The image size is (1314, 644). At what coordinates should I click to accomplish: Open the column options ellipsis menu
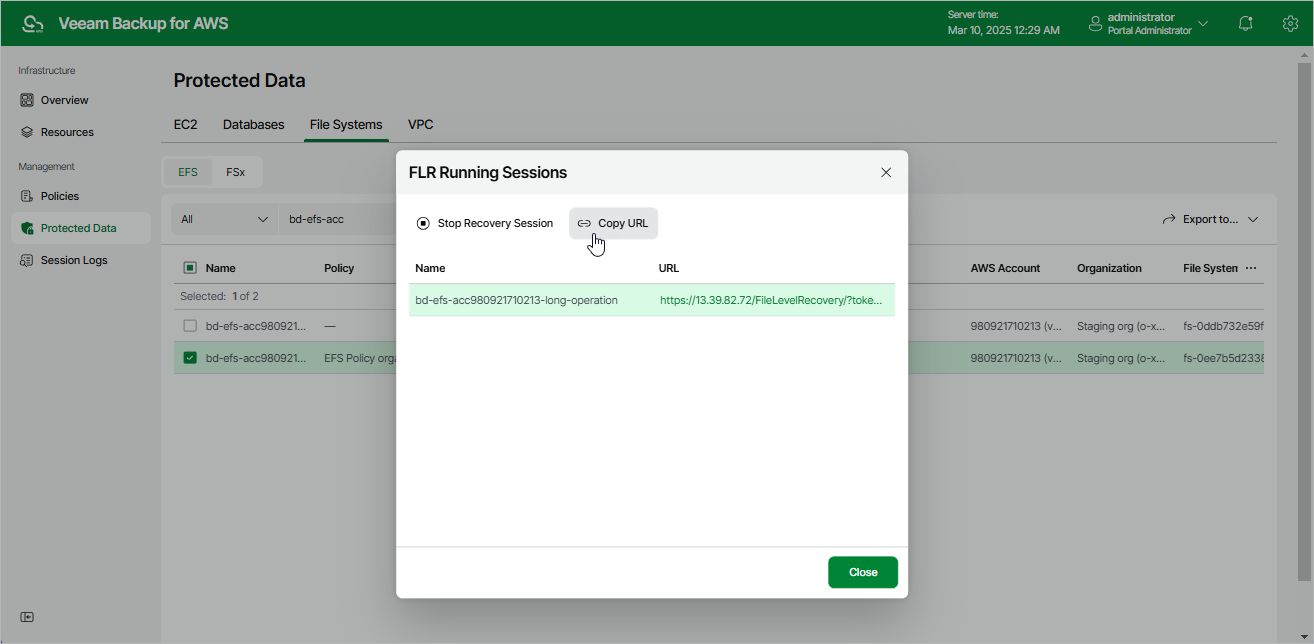pyautogui.click(x=1251, y=268)
